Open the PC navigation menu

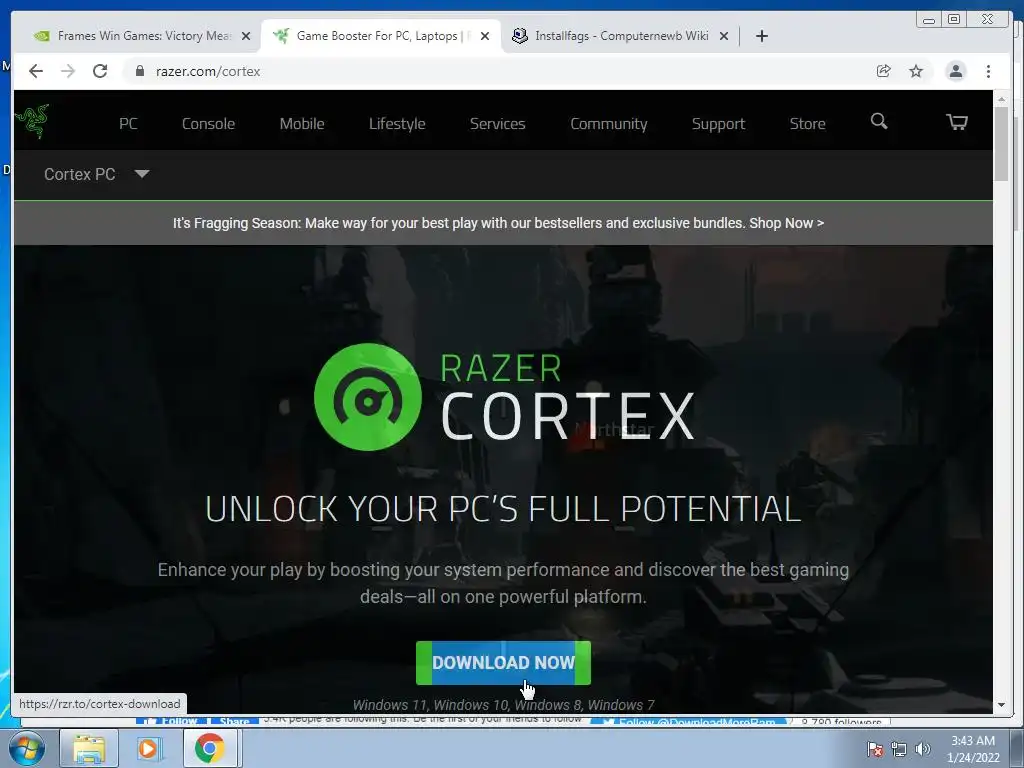pos(128,123)
